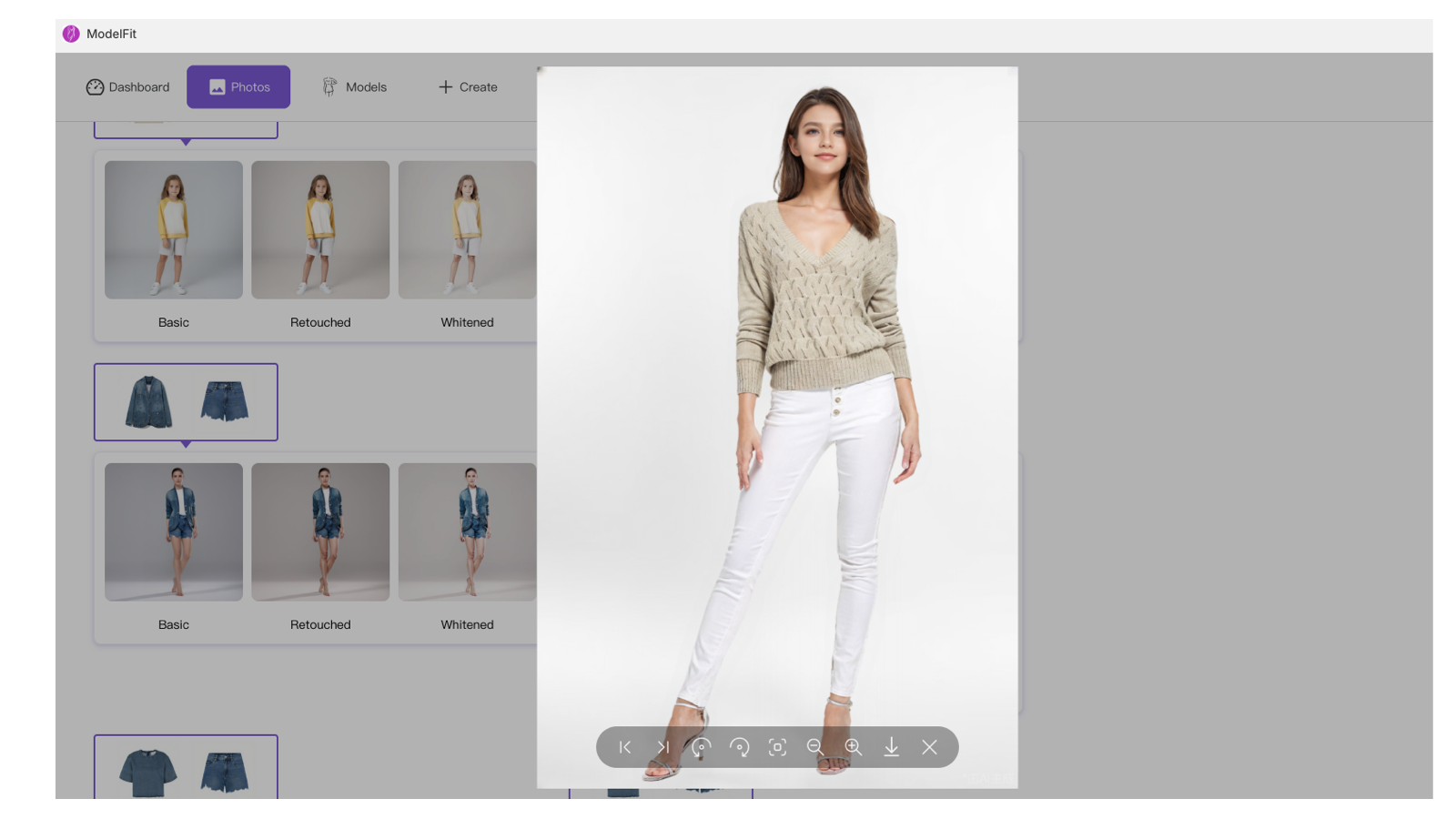Open the Dashboard section

click(x=127, y=86)
